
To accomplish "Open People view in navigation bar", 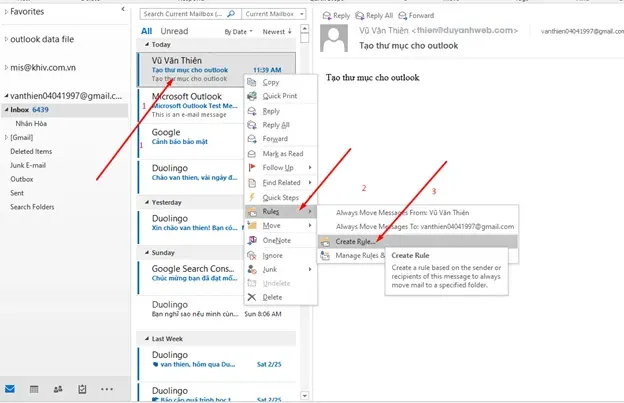I will point(58,389).
